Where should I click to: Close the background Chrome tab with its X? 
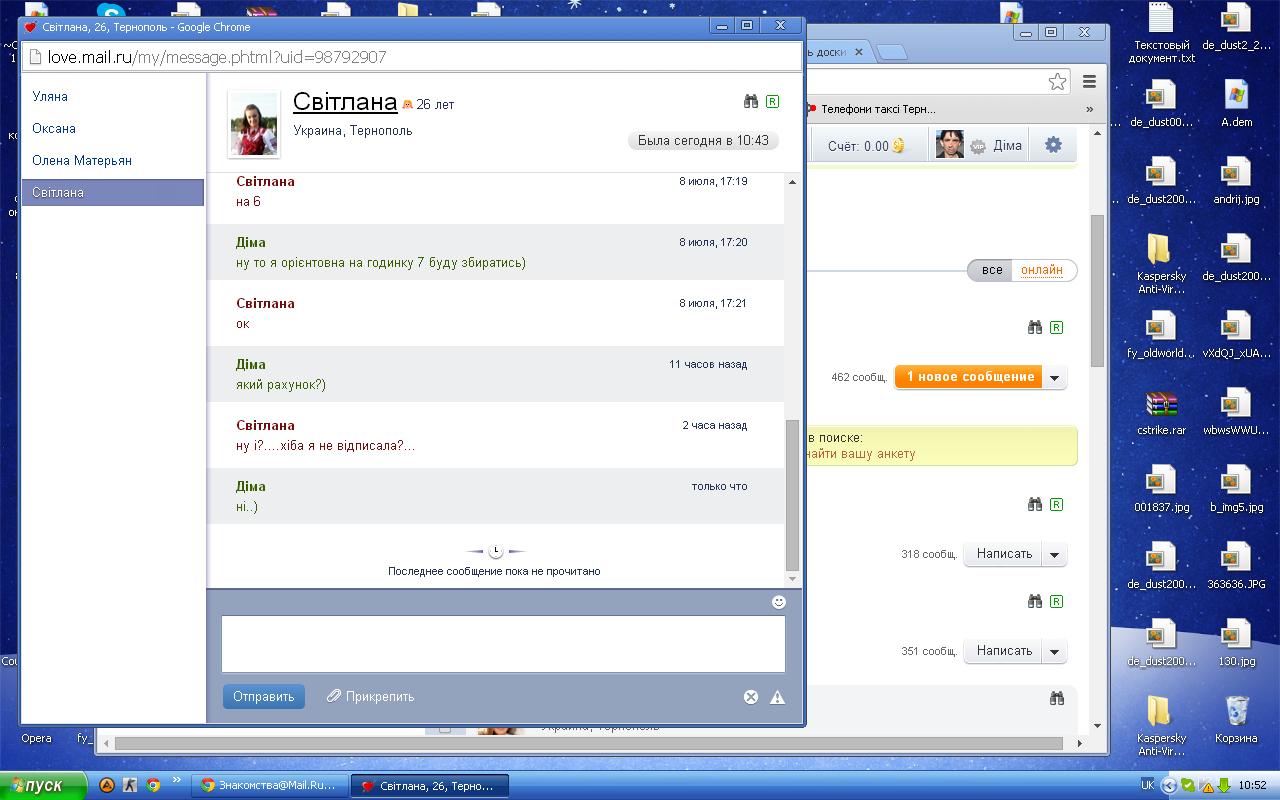point(858,52)
